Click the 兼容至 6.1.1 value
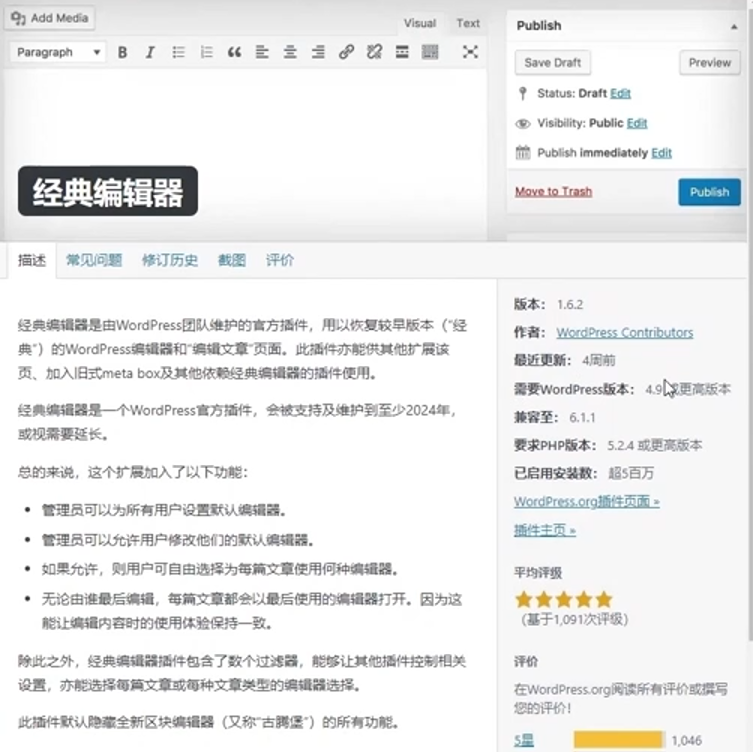Screen dimensions: 753x752 click(x=582, y=418)
